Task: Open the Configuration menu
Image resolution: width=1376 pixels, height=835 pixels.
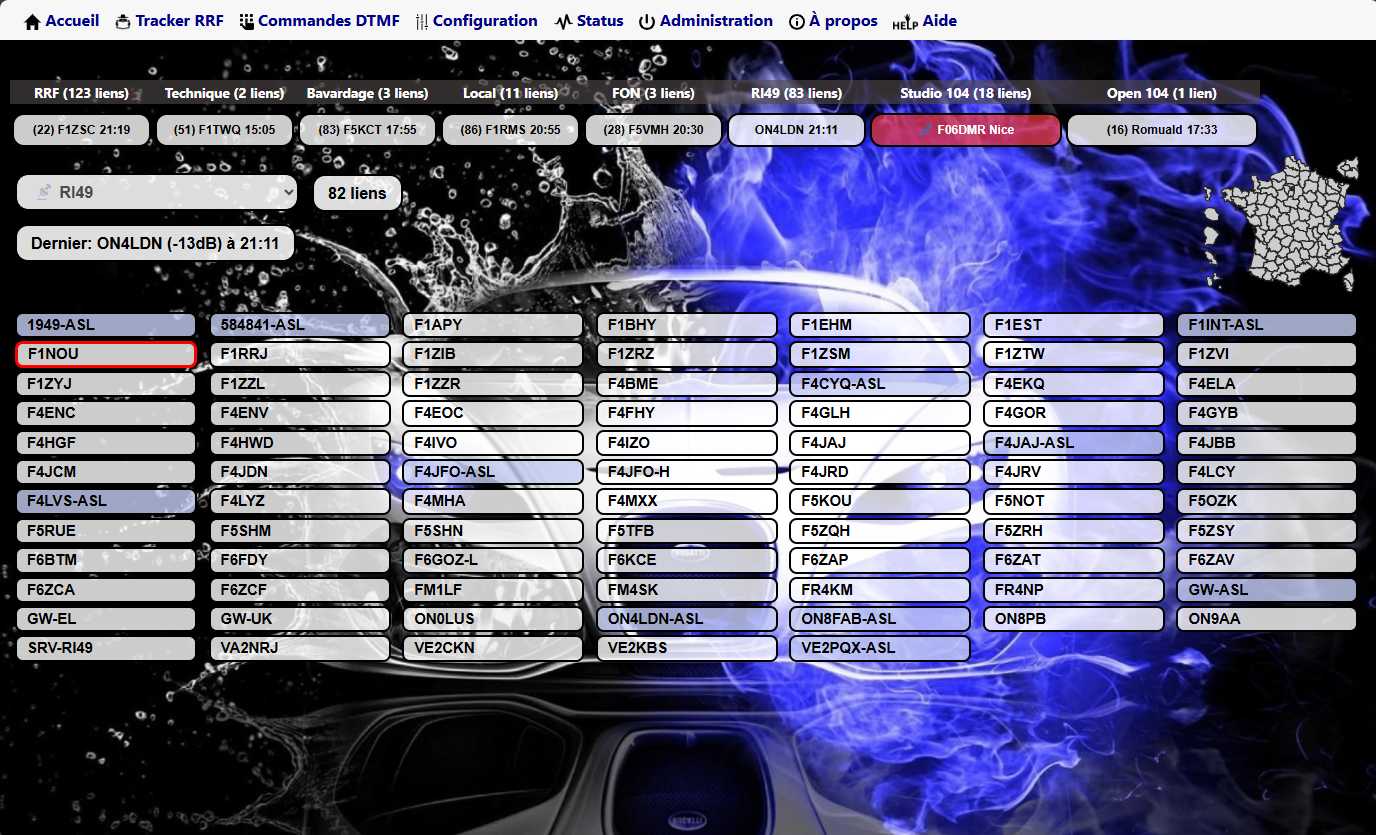Action: coord(485,21)
